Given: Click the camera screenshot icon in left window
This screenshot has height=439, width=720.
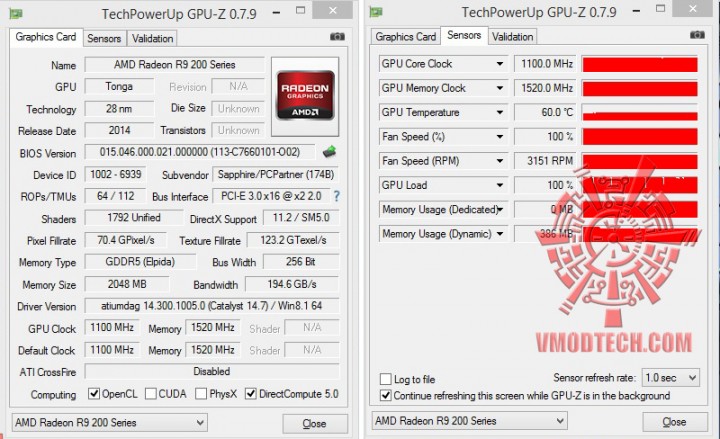Looking at the screenshot, I should coord(338,36).
